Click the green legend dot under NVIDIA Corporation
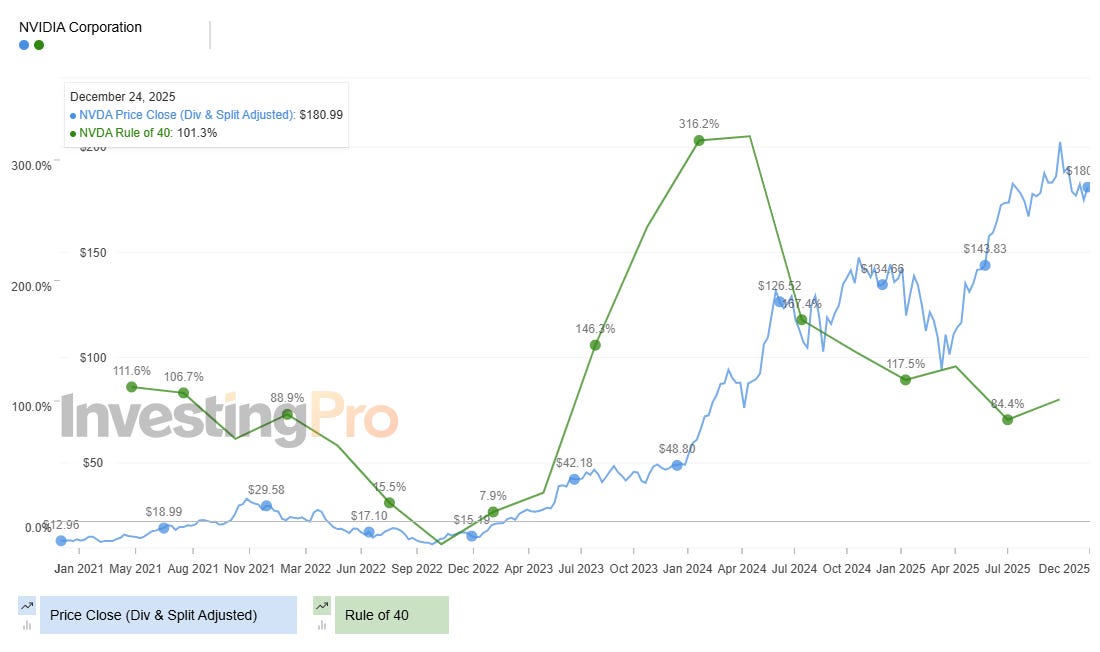Screen dimensions: 1100x652 click(x=39, y=45)
